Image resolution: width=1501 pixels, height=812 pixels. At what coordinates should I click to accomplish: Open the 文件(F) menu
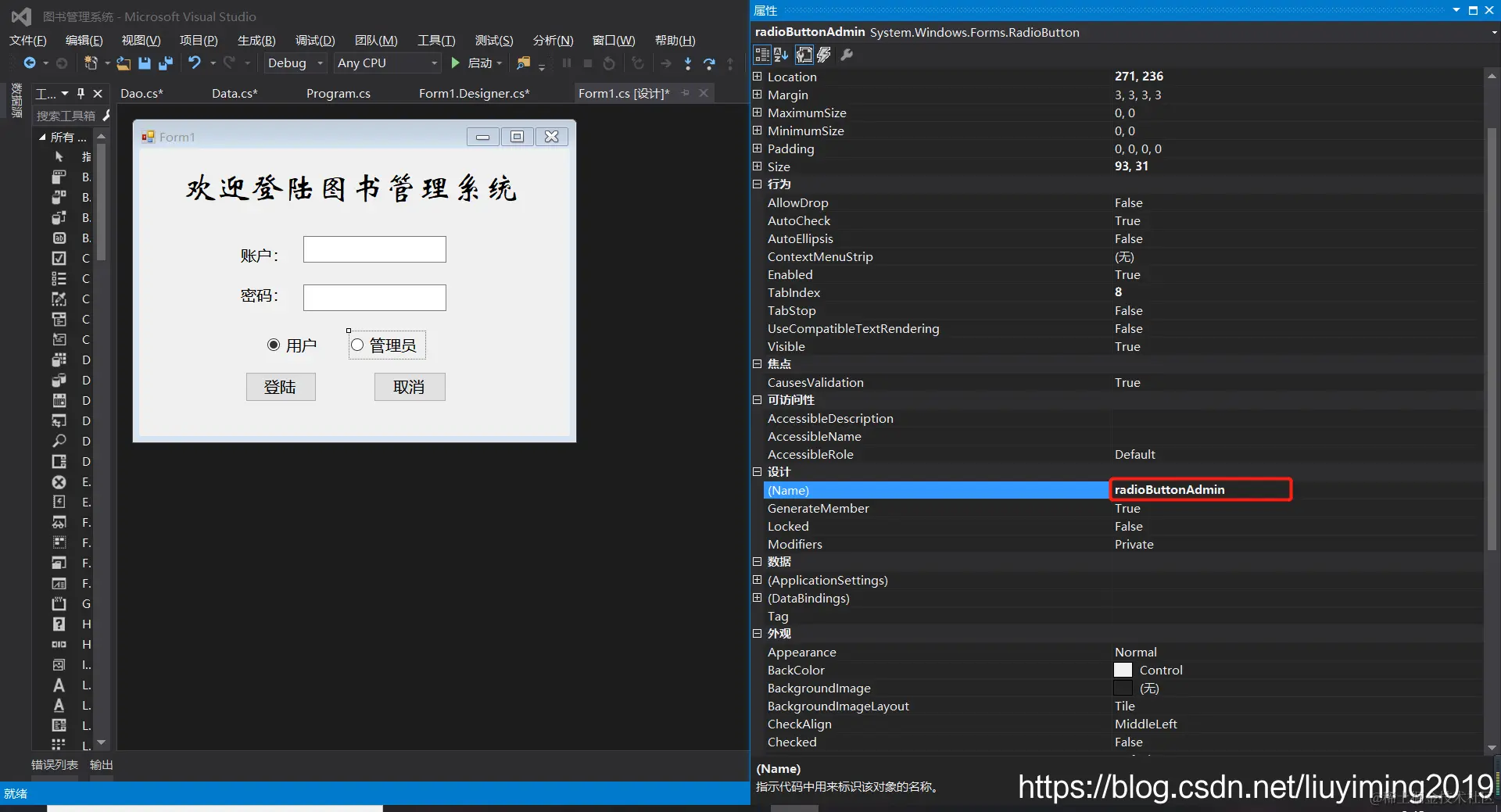point(27,41)
